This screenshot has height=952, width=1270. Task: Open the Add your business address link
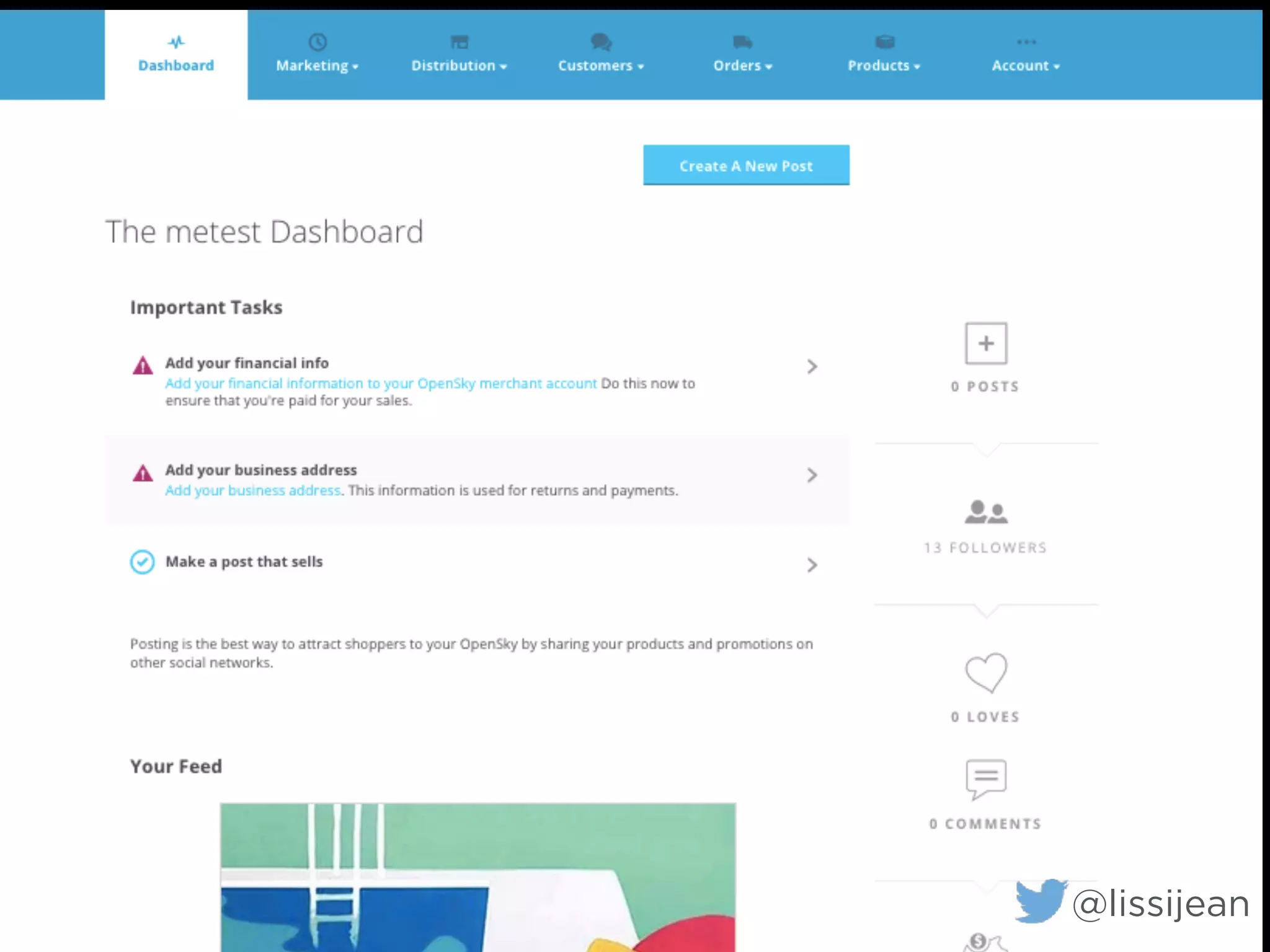(253, 490)
